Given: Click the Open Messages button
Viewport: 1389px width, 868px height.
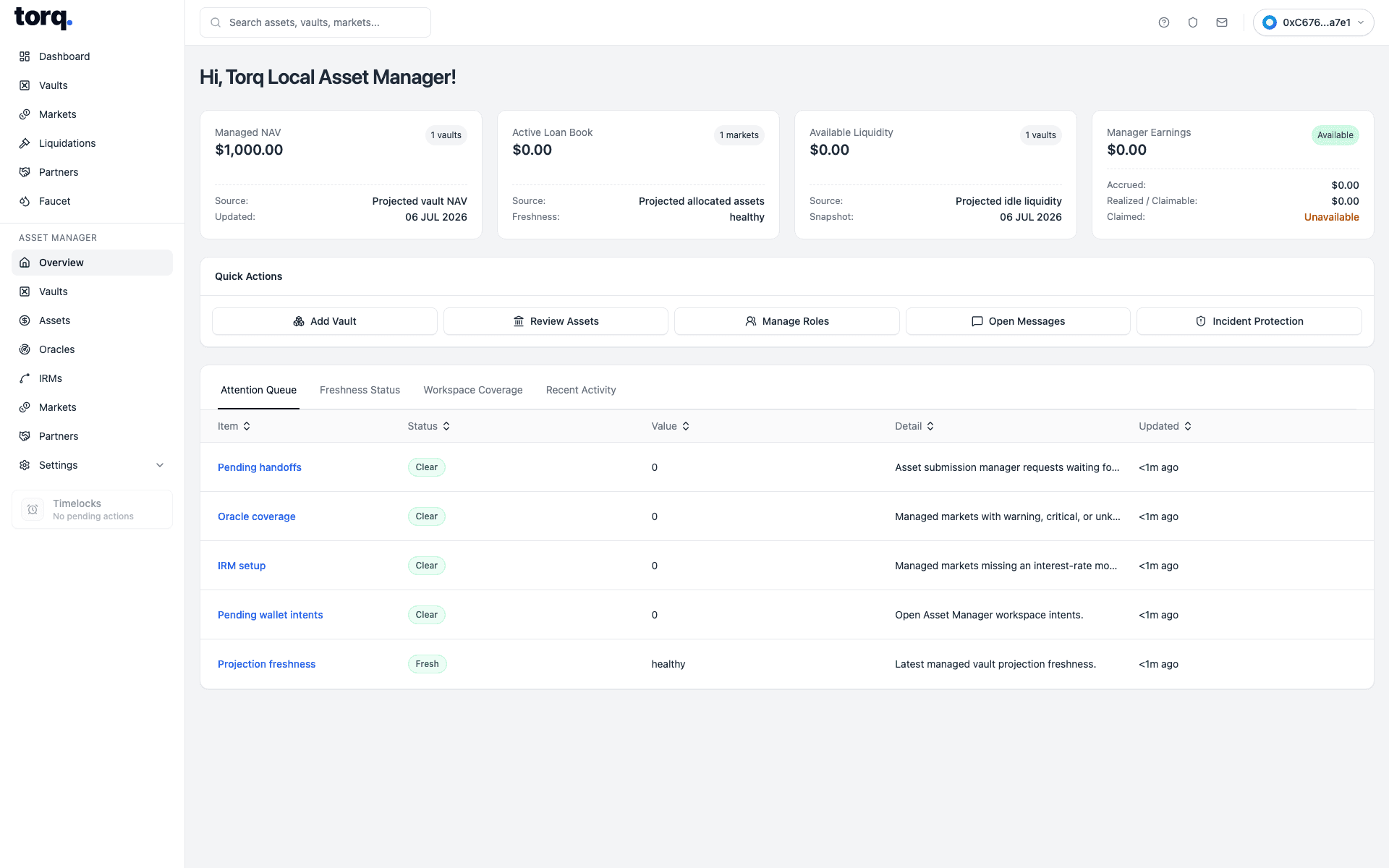Looking at the screenshot, I should click(1018, 321).
